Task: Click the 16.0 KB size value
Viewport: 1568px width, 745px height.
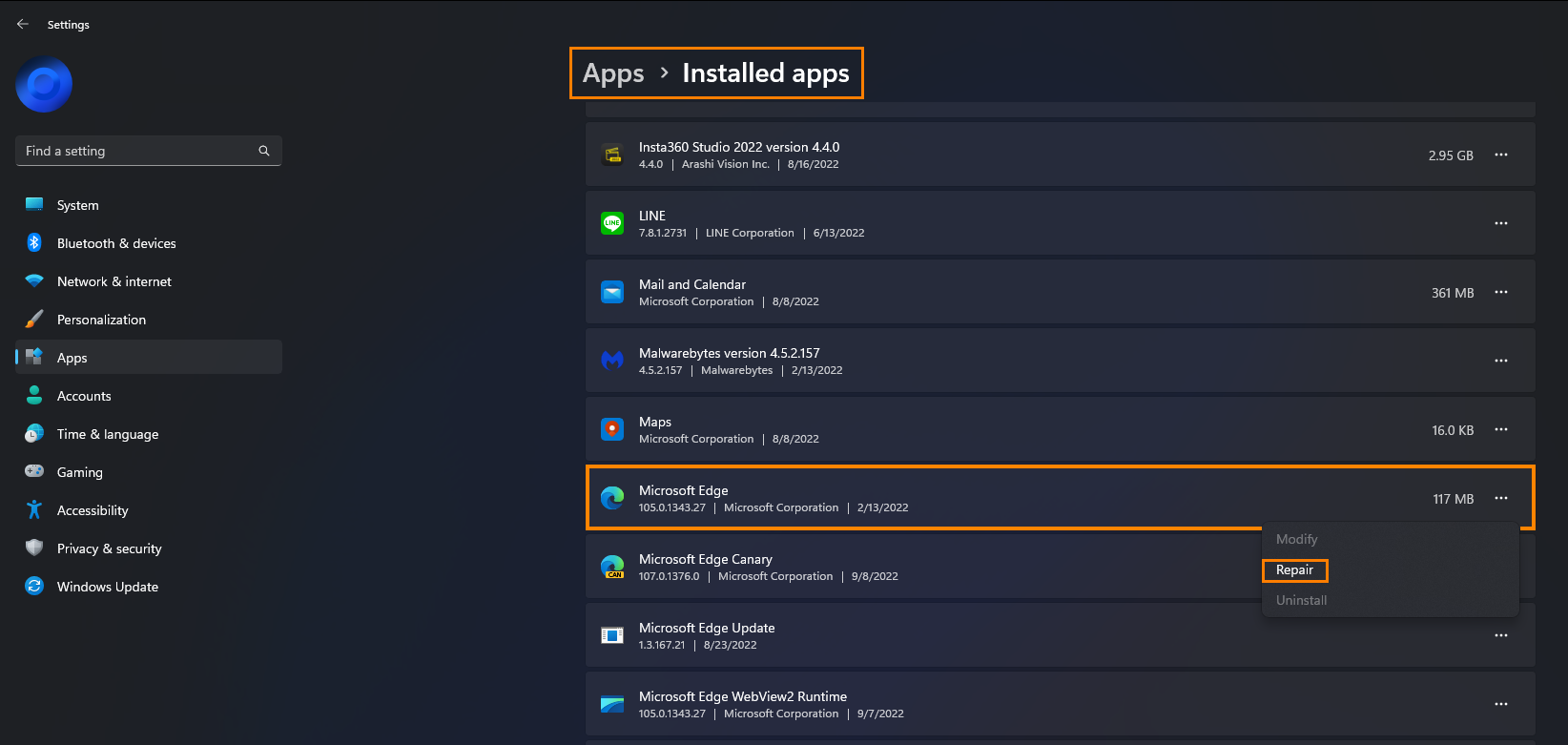Action: [1453, 430]
